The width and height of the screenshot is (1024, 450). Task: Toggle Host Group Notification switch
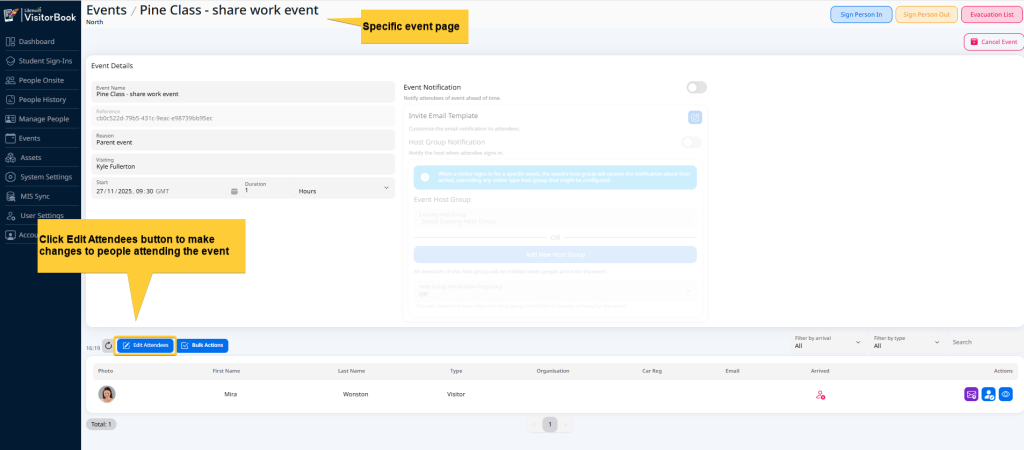[x=691, y=142]
